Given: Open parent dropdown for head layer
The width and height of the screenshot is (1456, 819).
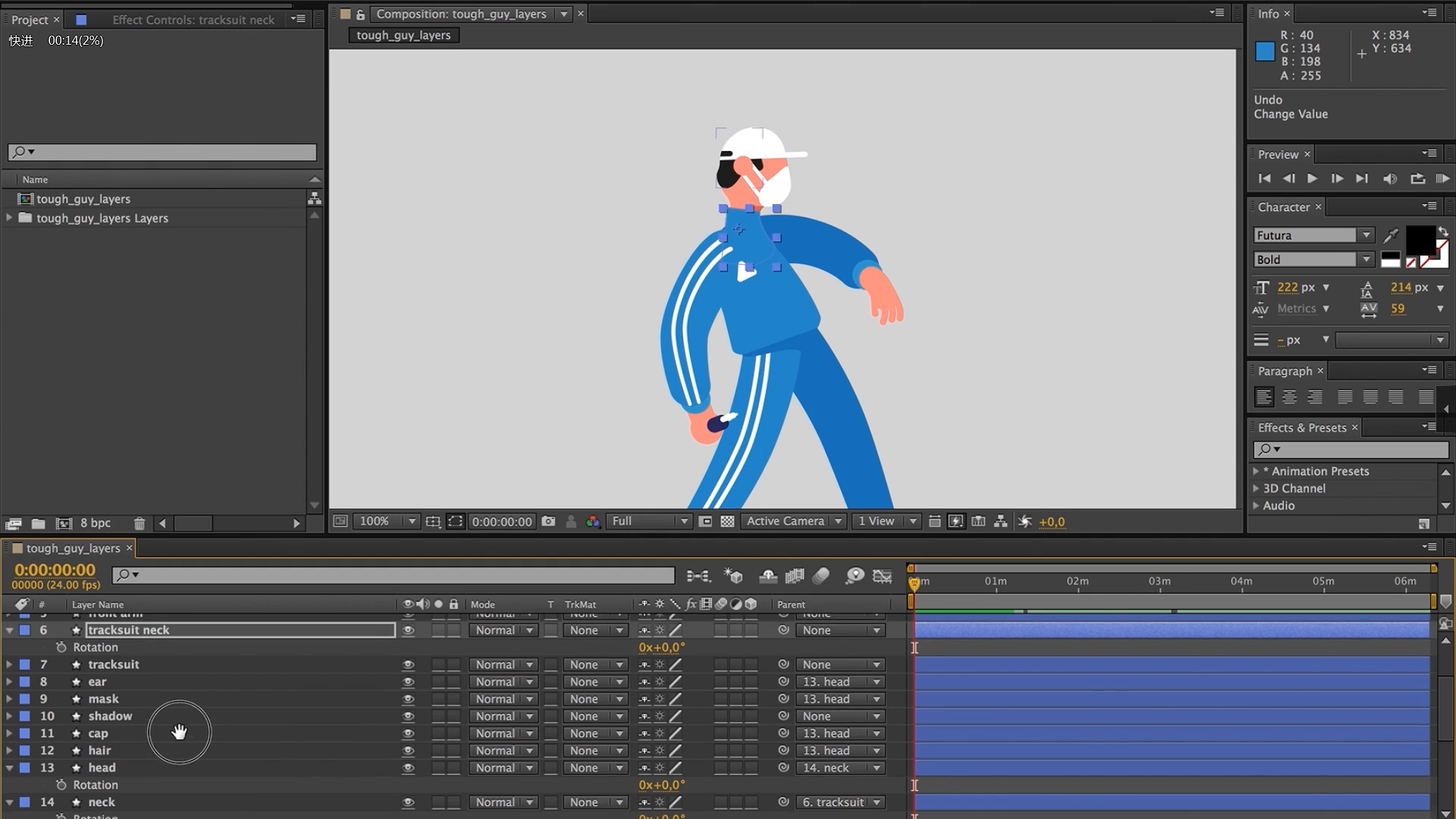Looking at the screenshot, I should tap(840, 767).
